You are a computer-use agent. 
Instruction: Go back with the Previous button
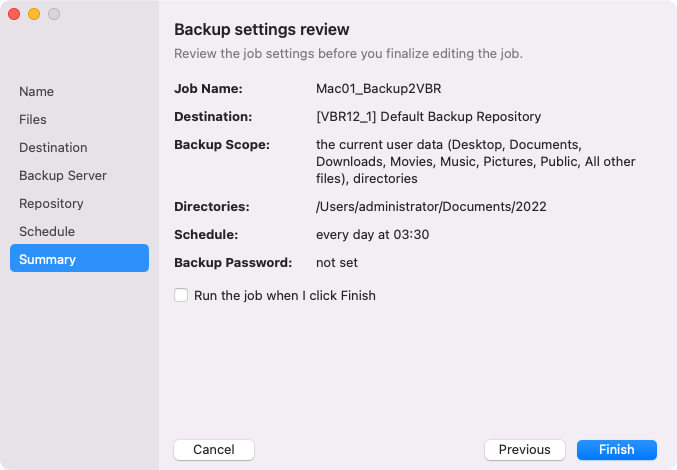click(x=525, y=449)
